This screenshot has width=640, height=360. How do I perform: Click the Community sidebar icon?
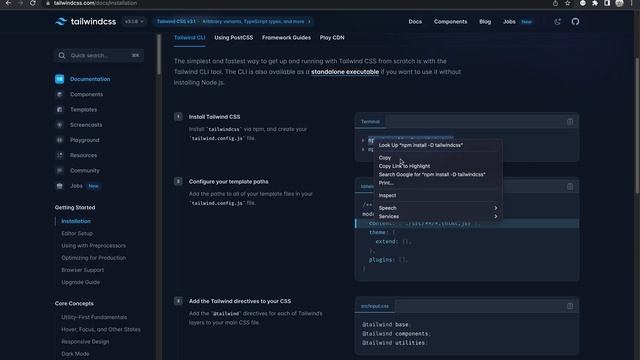(x=60, y=171)
